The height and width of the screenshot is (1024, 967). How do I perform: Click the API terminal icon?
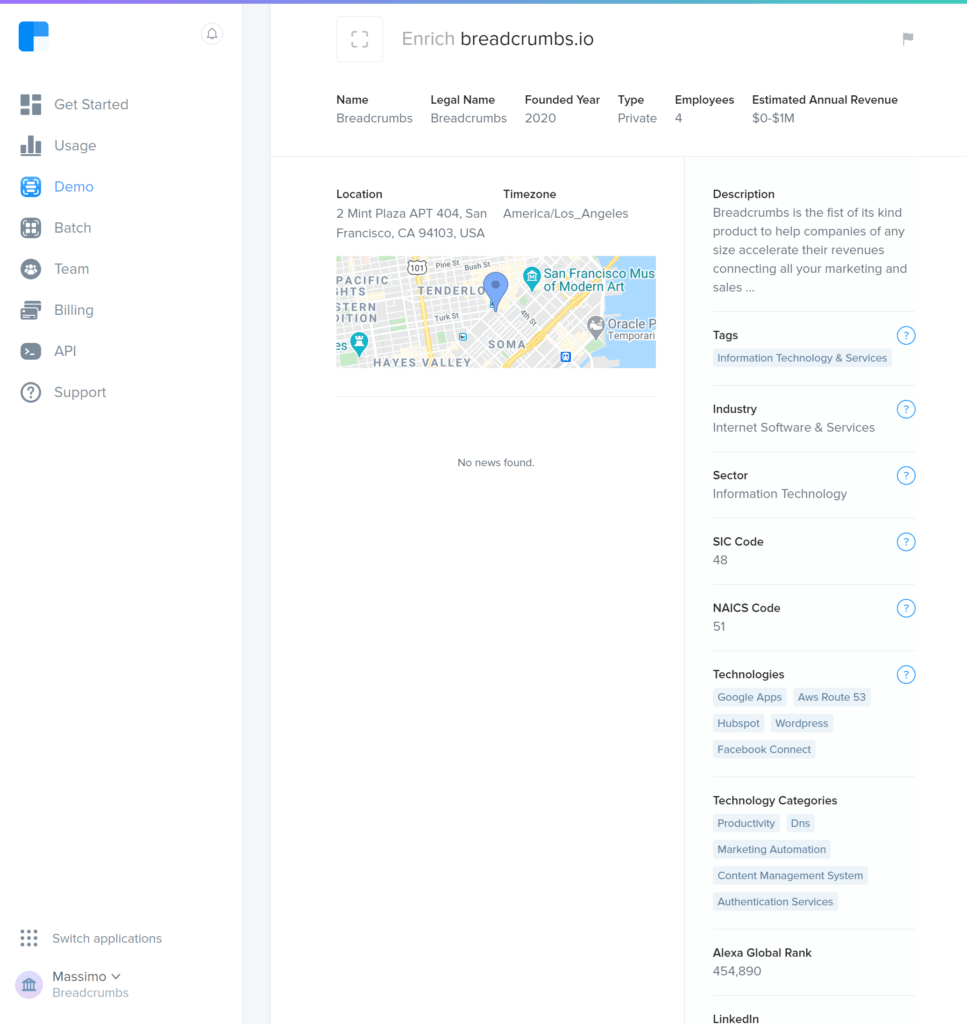(x=31, y=351)
